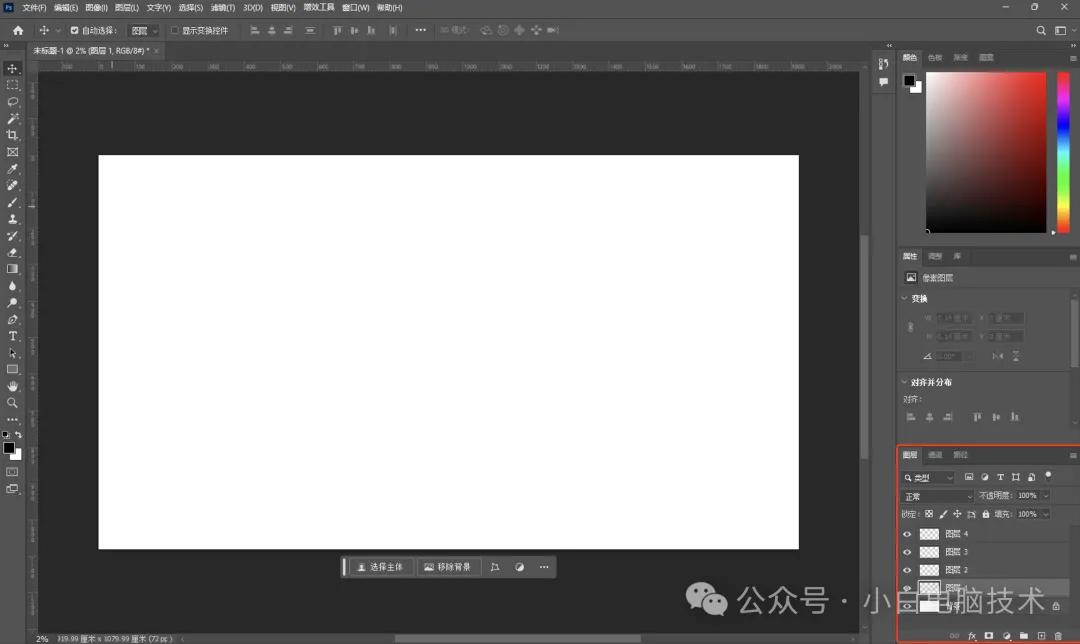Click inside the red color picker field
The height and width of the screenshot is (644, 1080).
click(x=985, y=150)
